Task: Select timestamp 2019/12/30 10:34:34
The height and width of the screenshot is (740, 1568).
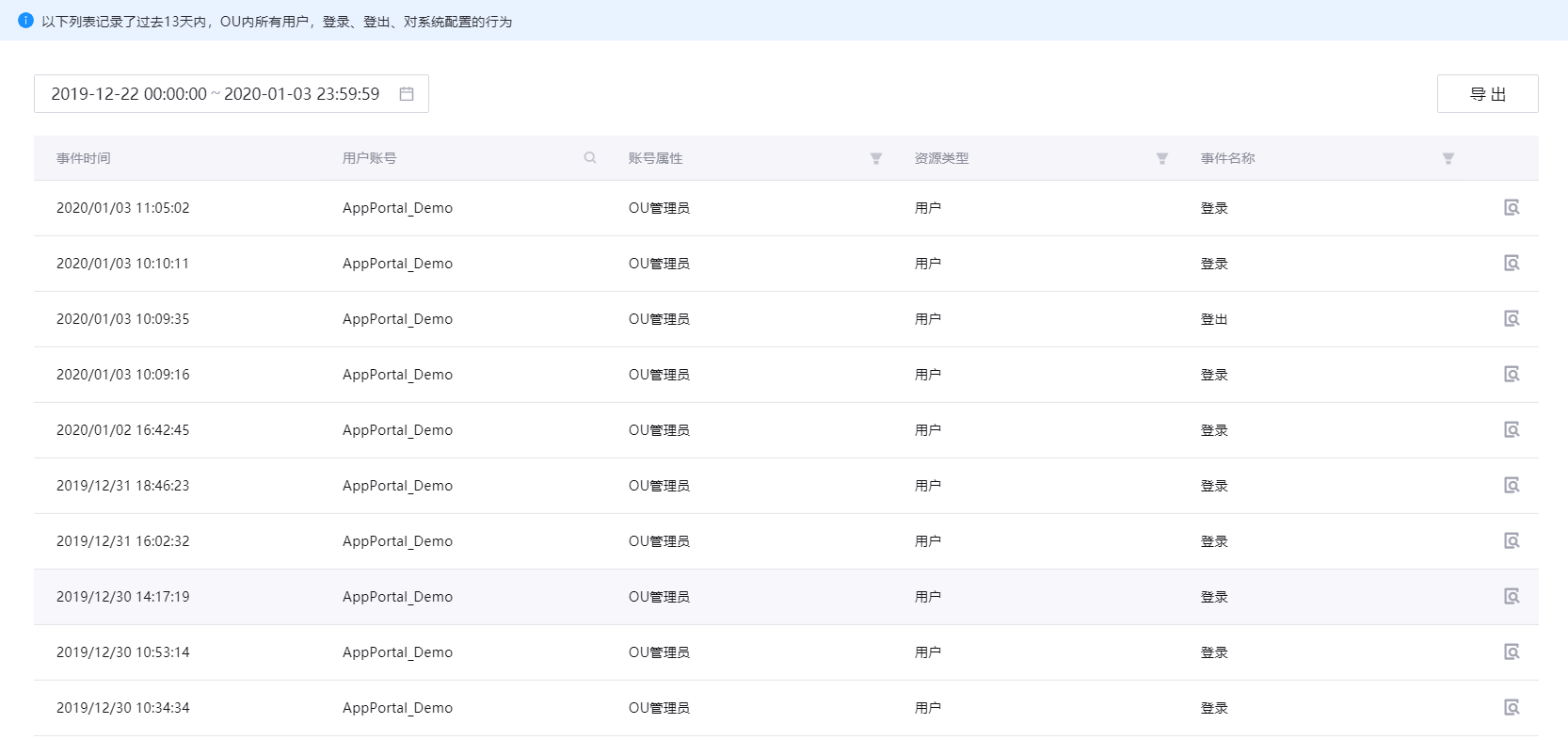Action: [x=123, y=708]
